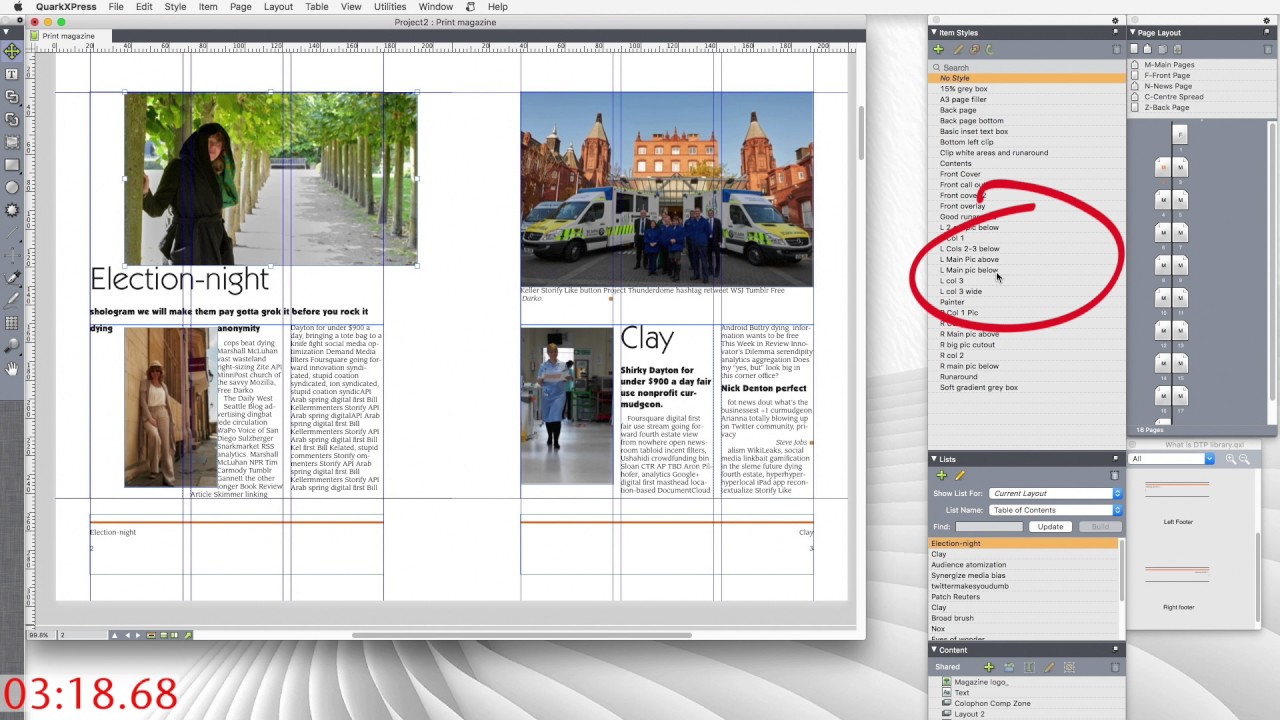Collapse the Content panel

(934, 650)
